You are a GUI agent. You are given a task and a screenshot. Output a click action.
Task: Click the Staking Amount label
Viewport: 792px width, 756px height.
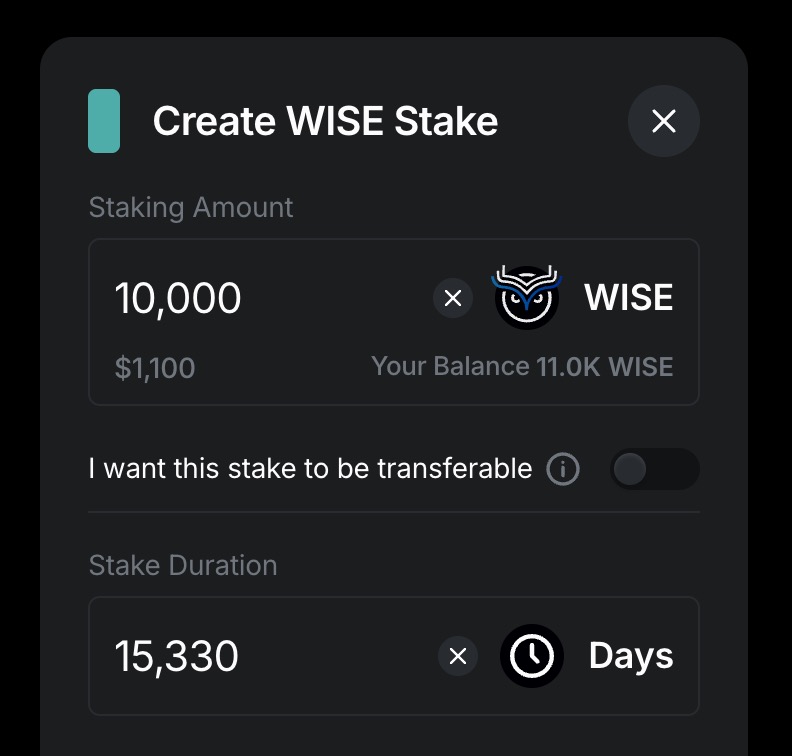tap(191, 207)
